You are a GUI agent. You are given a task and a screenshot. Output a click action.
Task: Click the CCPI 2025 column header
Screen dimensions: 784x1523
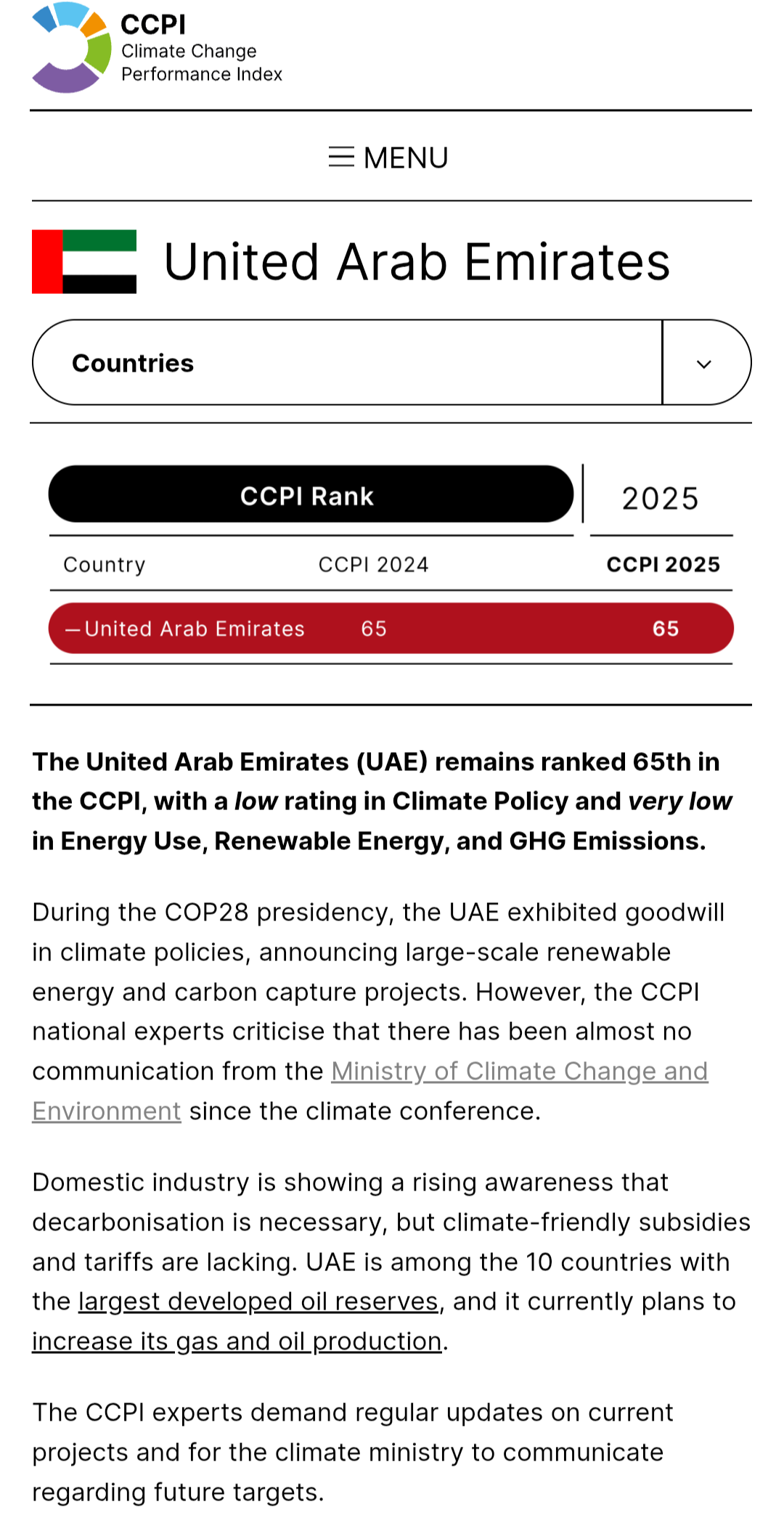click(663, 565)
